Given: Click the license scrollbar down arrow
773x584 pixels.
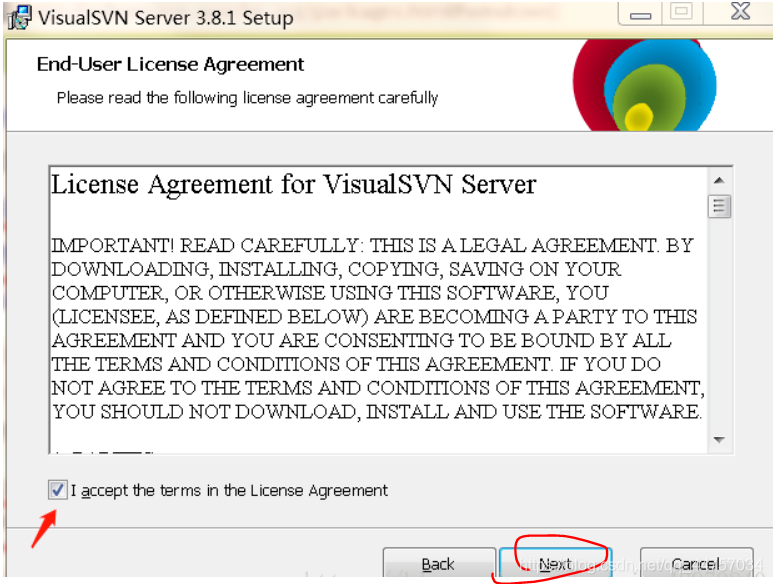Looking at the screenshot, I should click(719, 440).
